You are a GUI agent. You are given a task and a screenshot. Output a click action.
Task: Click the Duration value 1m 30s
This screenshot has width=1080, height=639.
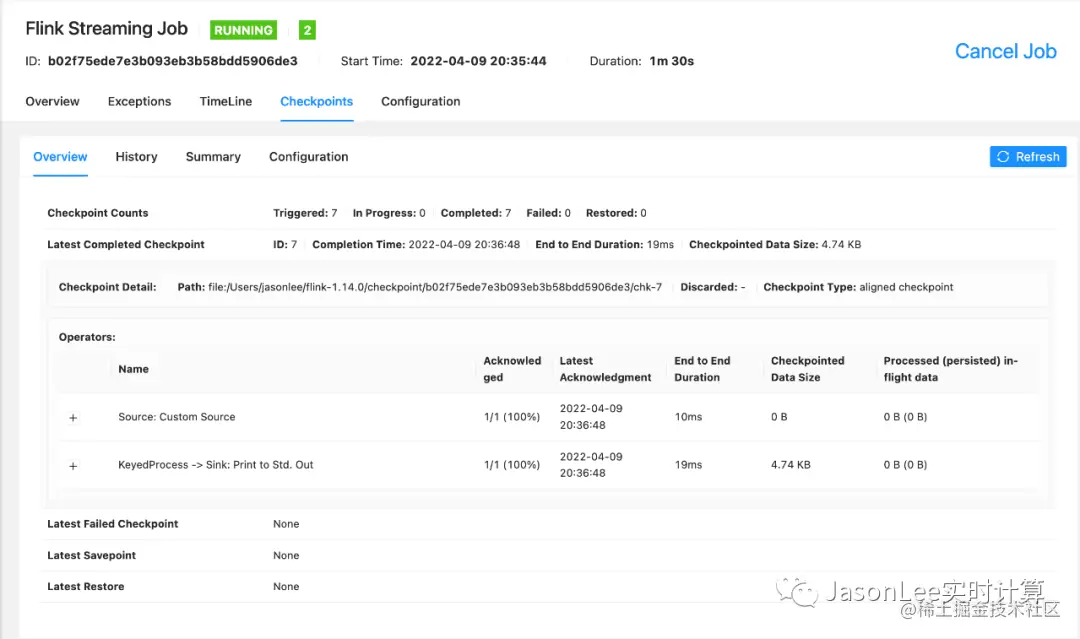coord(672,61)
